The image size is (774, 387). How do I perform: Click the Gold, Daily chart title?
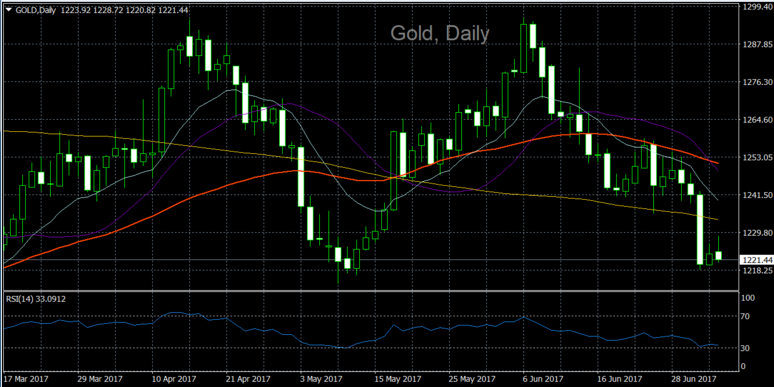click(440, 34)
